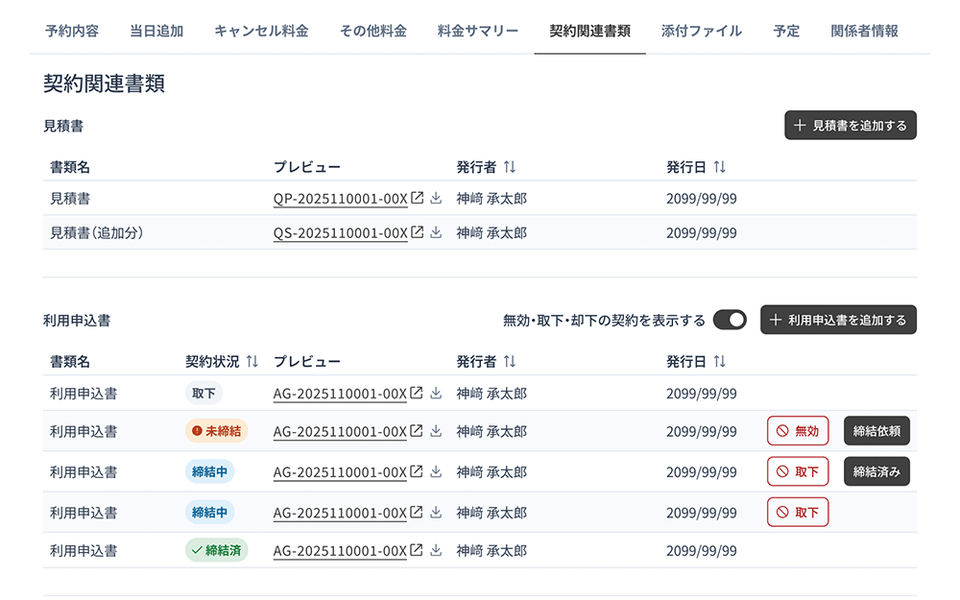Open AG-2025110001-00X link in 取下 status row
960x600 pixels.
(340, 394)
